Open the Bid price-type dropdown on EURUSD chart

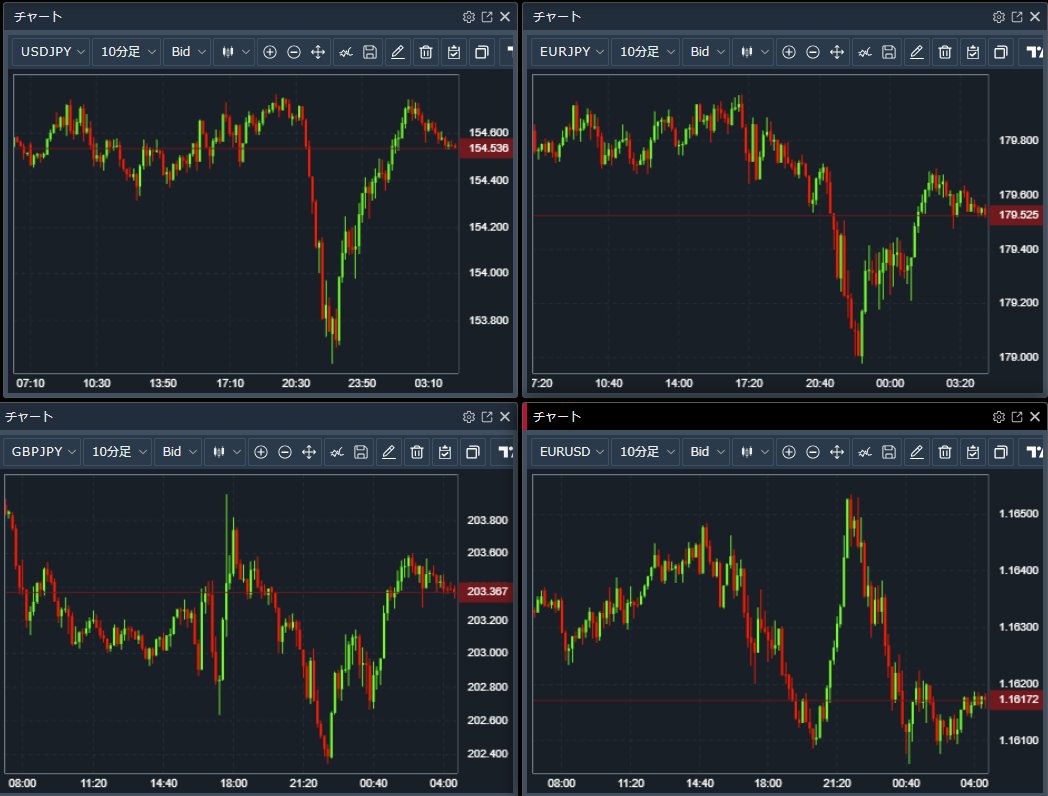click(706, 452)
